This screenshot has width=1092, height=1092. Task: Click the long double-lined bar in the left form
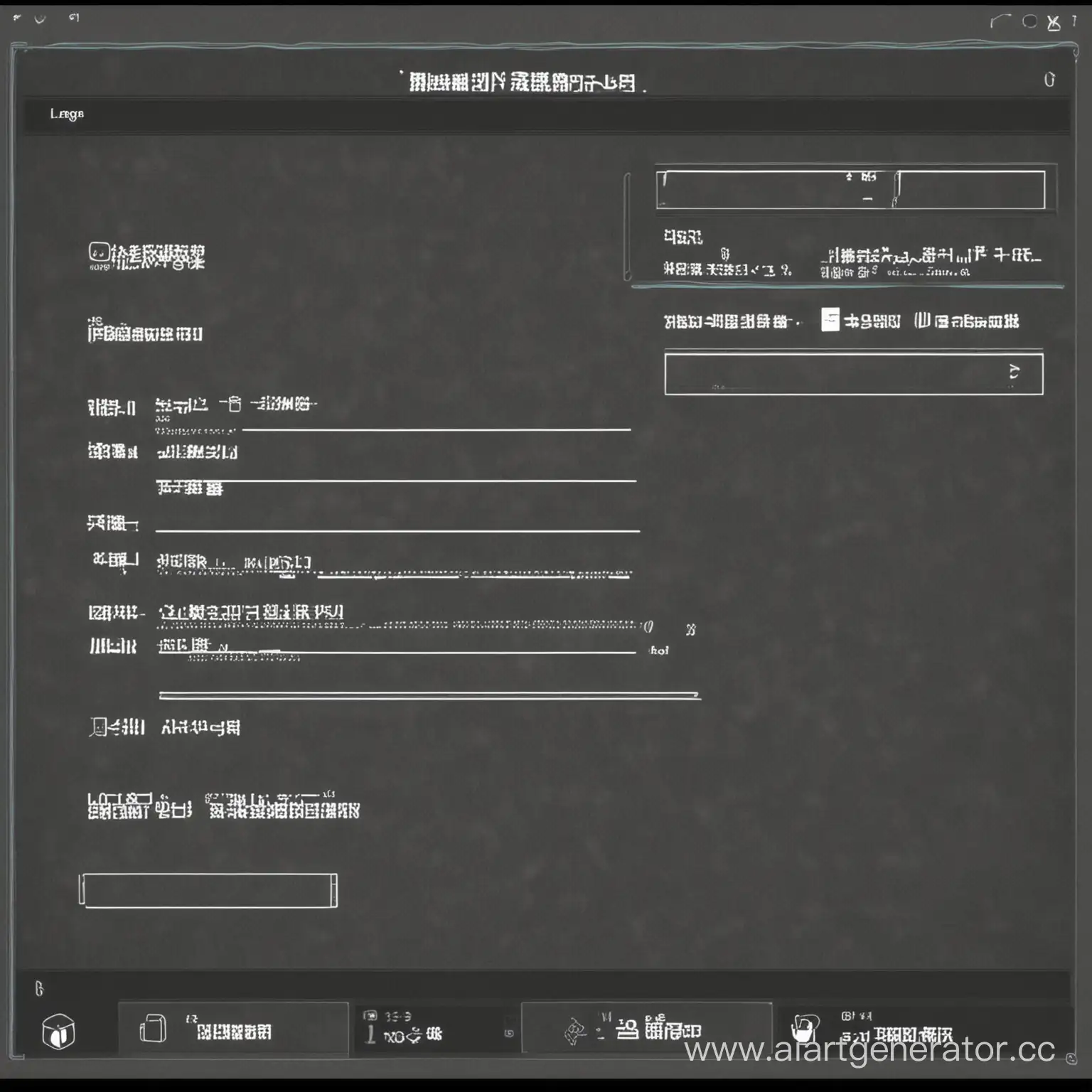pyautogui.click(x=429, y=695)
